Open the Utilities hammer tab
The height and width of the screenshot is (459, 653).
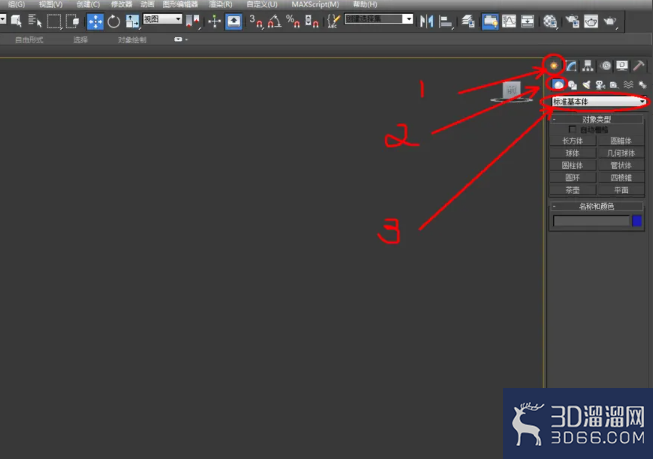[639, 65]
